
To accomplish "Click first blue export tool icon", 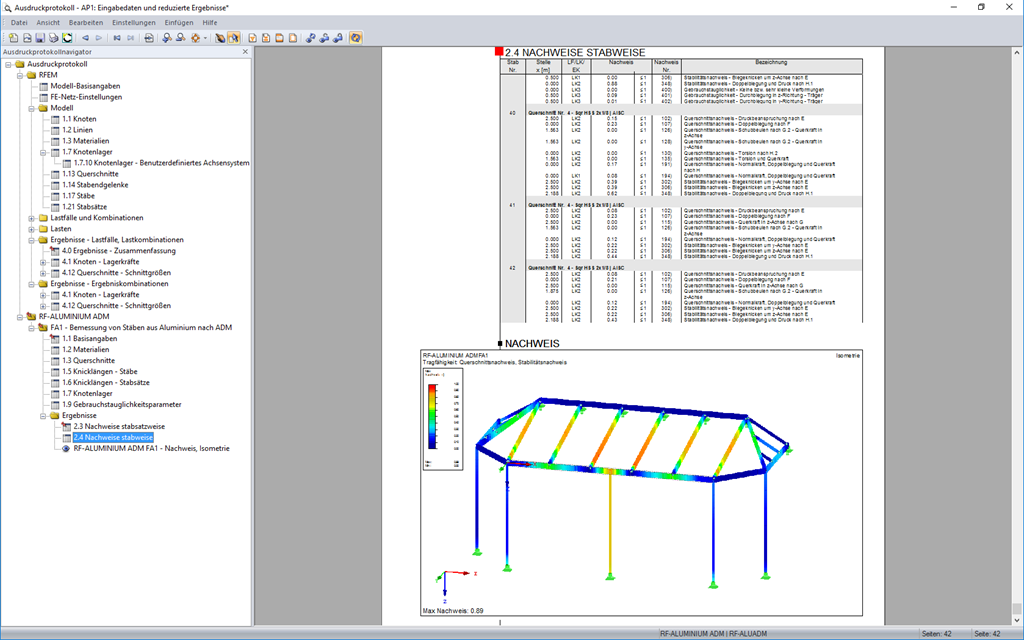I will click(310, 38).
